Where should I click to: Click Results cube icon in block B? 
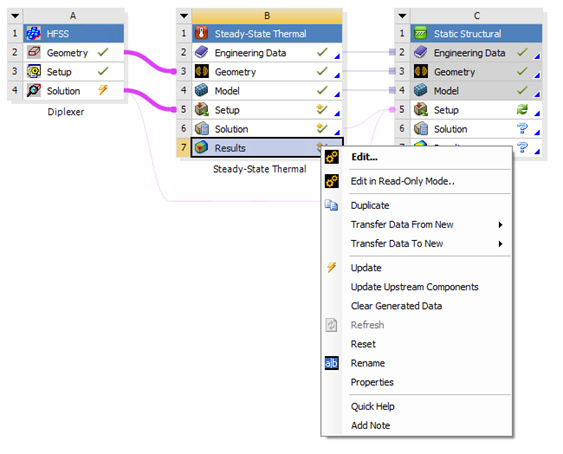click(x=201, y=147)
